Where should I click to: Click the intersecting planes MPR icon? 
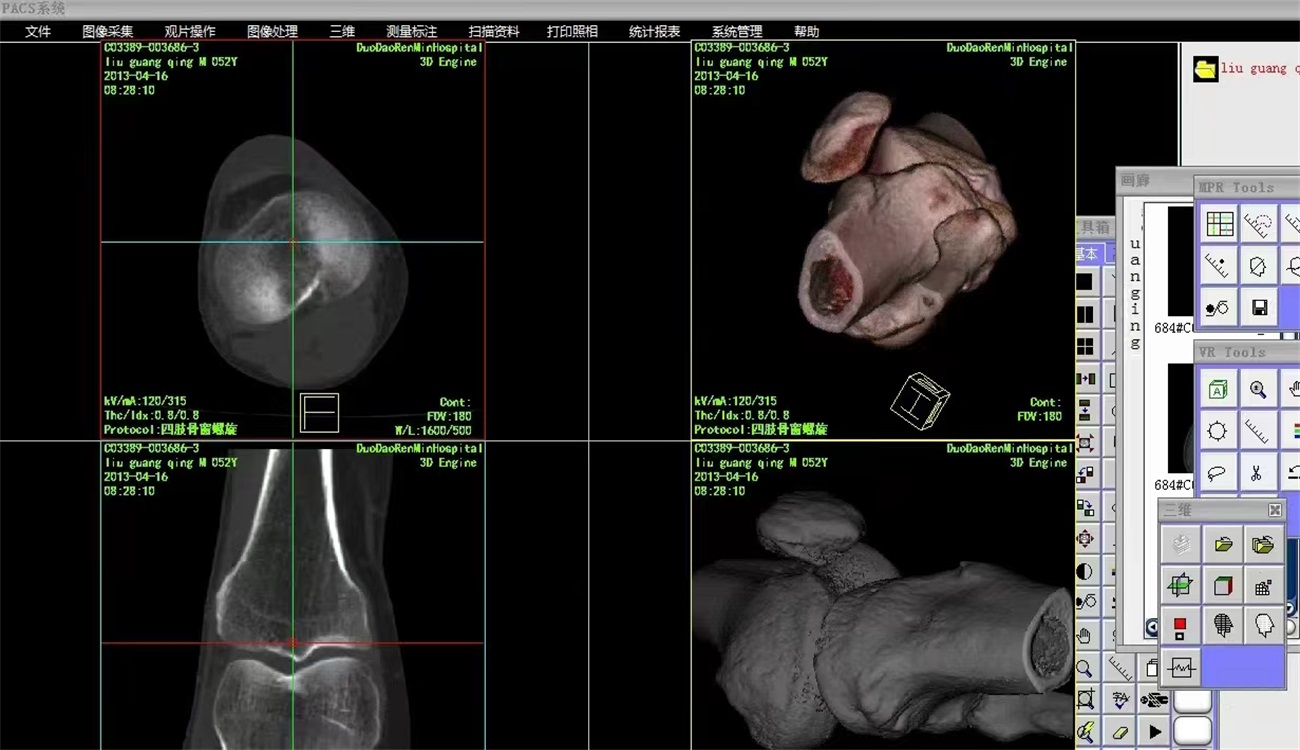tap(1181, 585)
